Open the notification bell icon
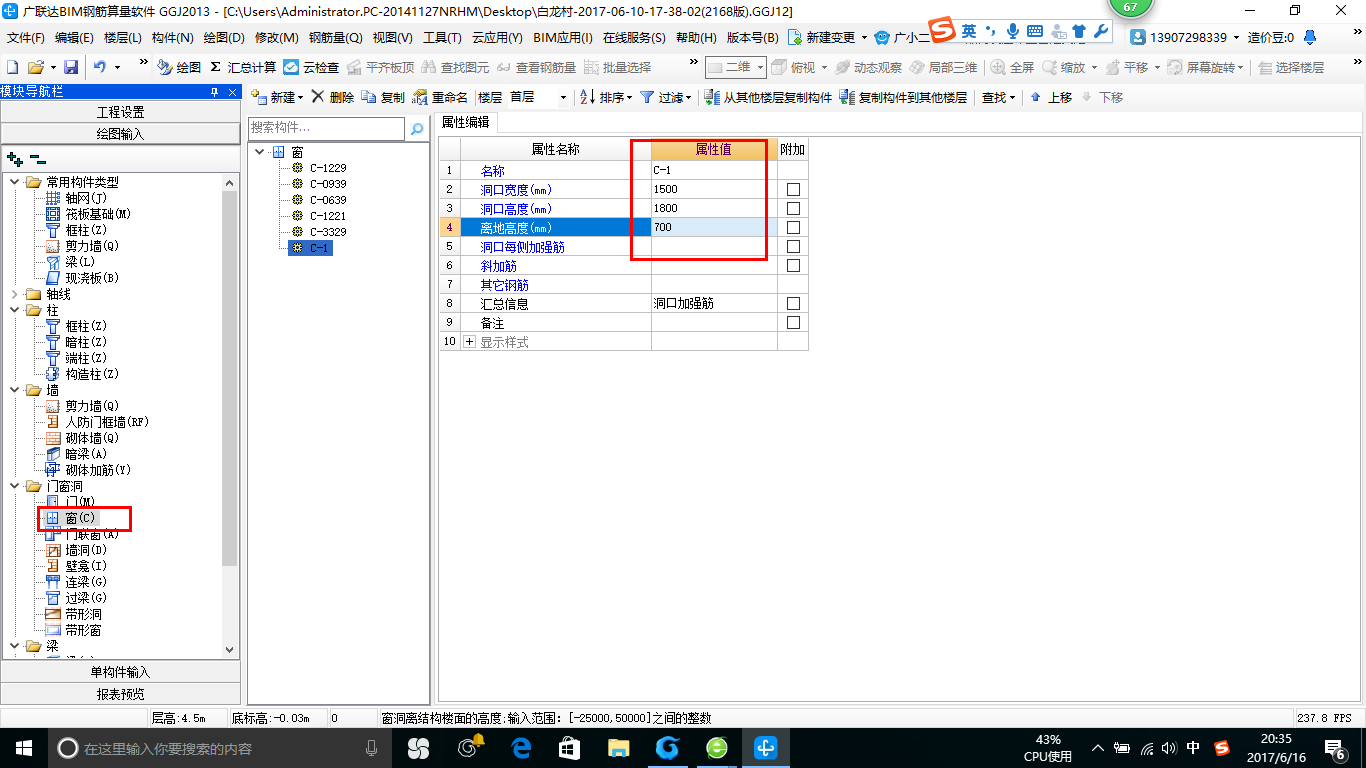1366x768 pixels. [1308, 37]
